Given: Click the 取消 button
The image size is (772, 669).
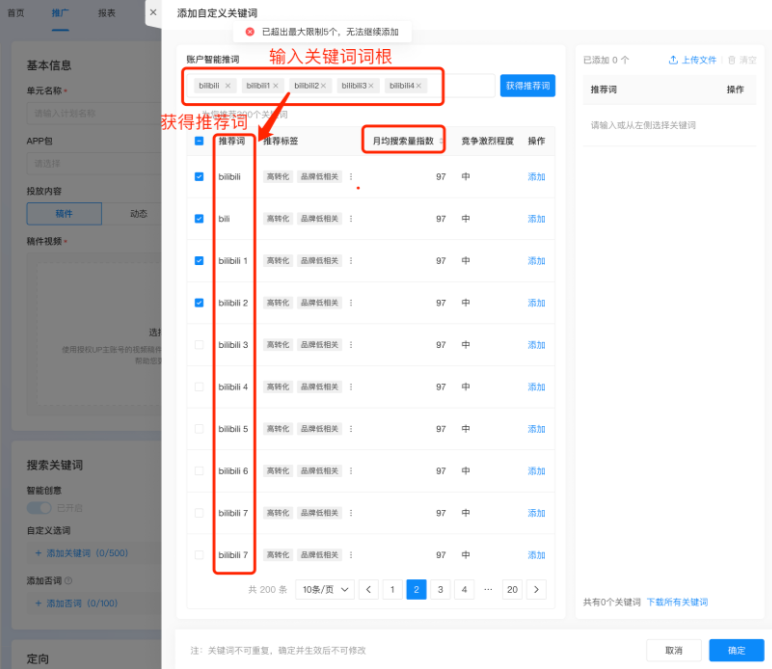Looking at the screenshot, I should tap(674, 650).
